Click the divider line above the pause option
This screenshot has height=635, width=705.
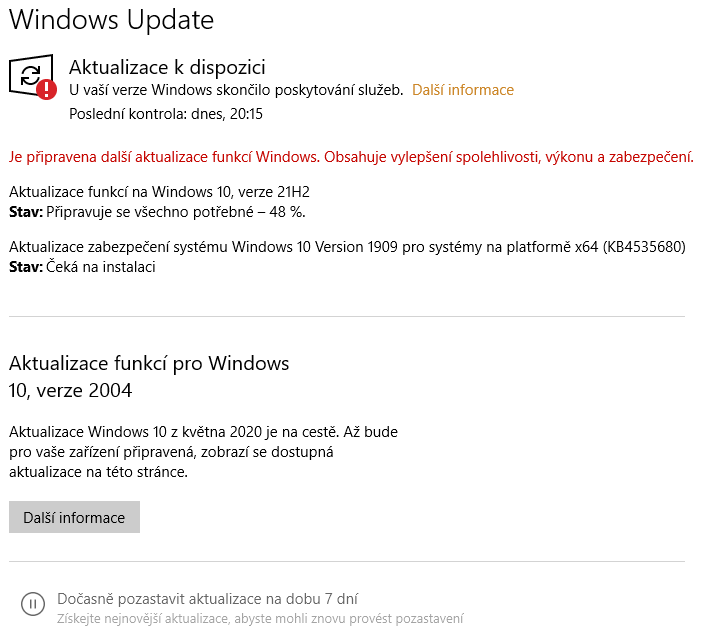[347, 562]
